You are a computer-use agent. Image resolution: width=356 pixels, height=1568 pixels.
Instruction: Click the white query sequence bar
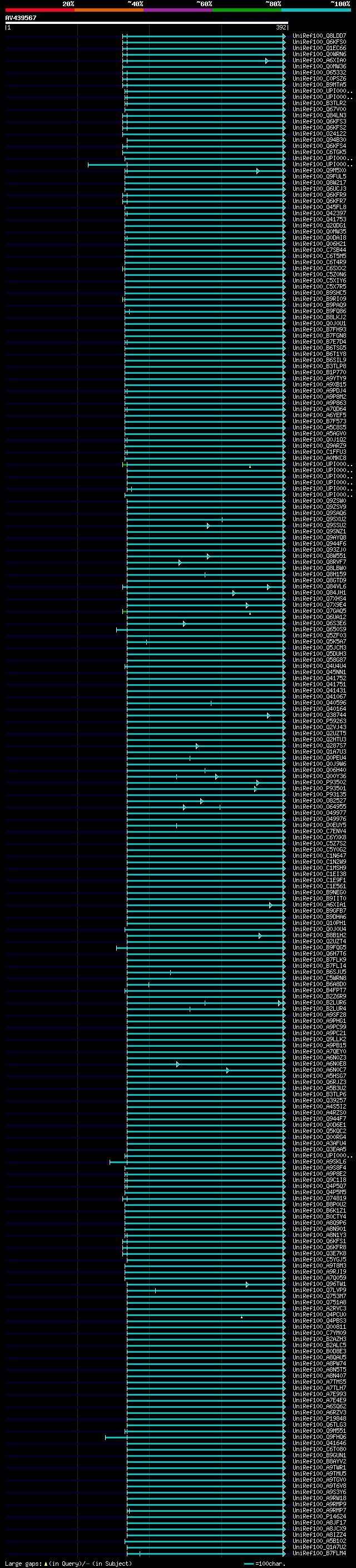(147, 22)
